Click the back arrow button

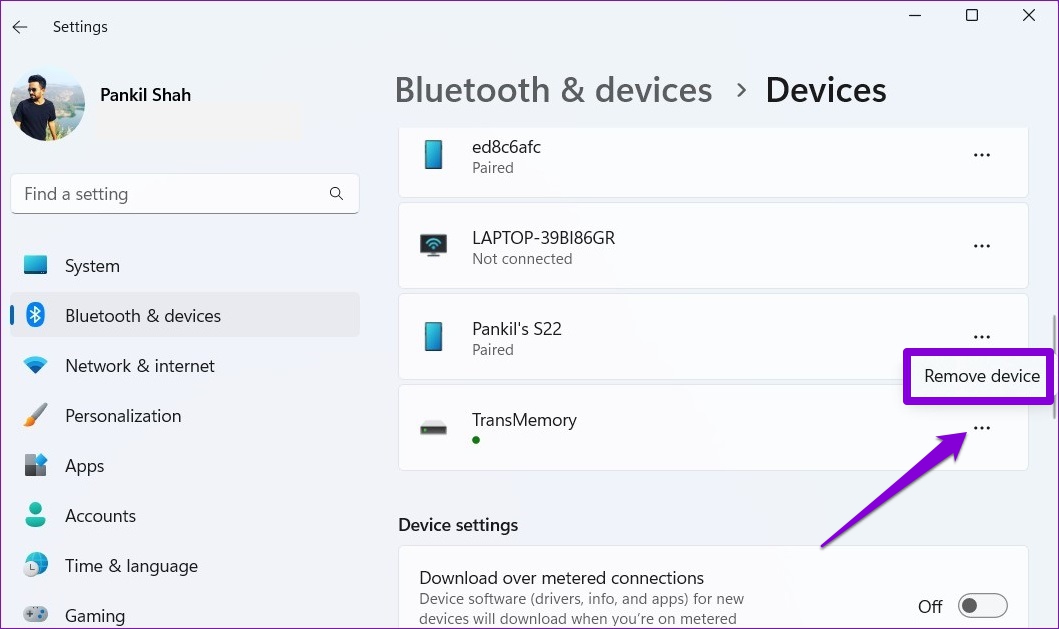click(20, 26)
